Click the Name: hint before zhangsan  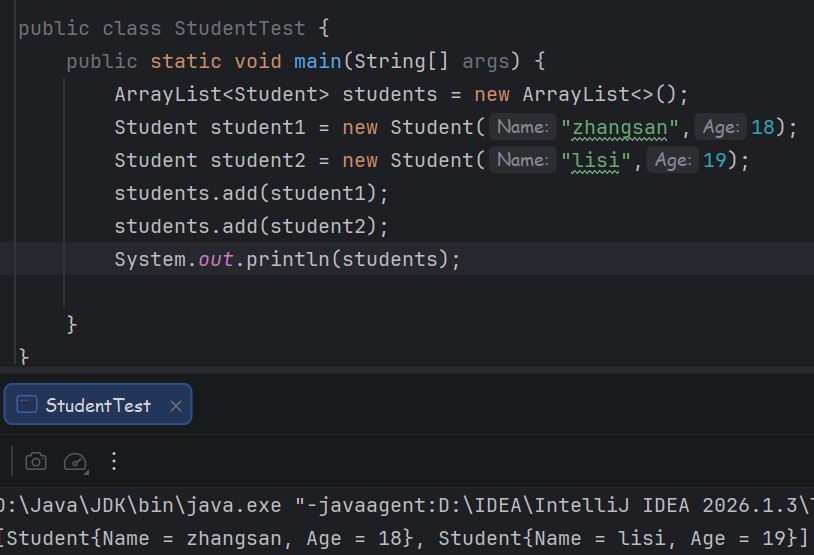tap(523, 127)
